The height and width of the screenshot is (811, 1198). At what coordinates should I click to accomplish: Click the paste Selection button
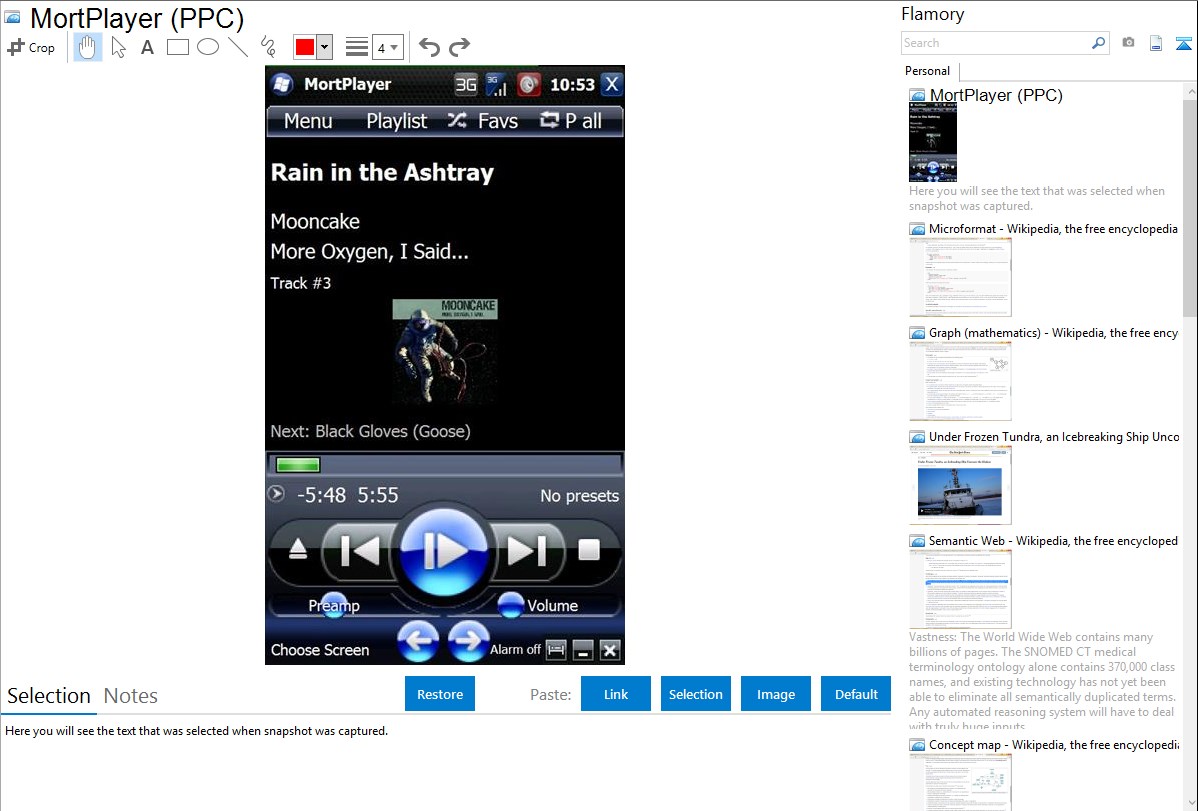(x=695, y=694)
